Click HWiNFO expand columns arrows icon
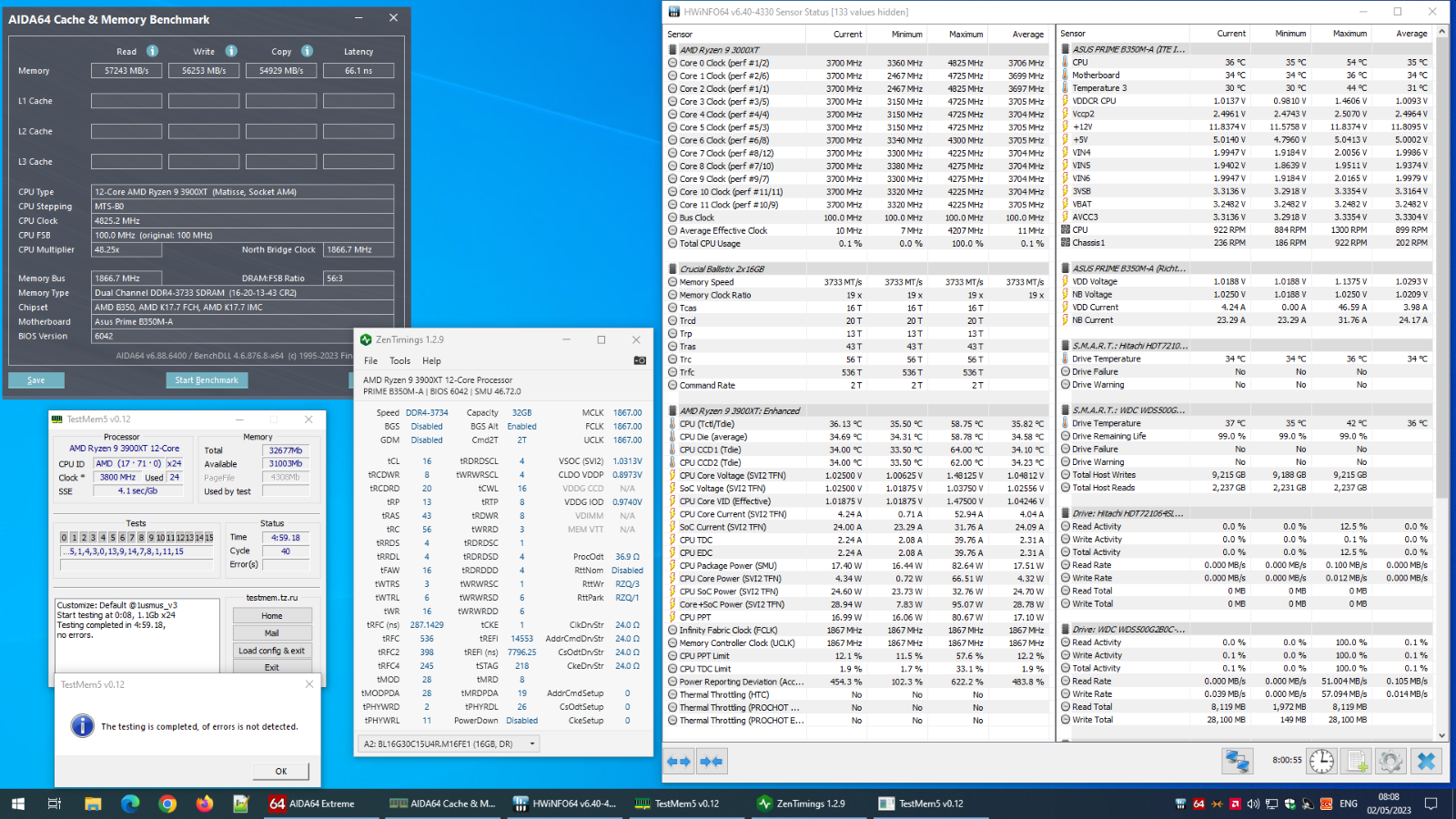This screenshot has height=819, width=1456. click(679, 762)
